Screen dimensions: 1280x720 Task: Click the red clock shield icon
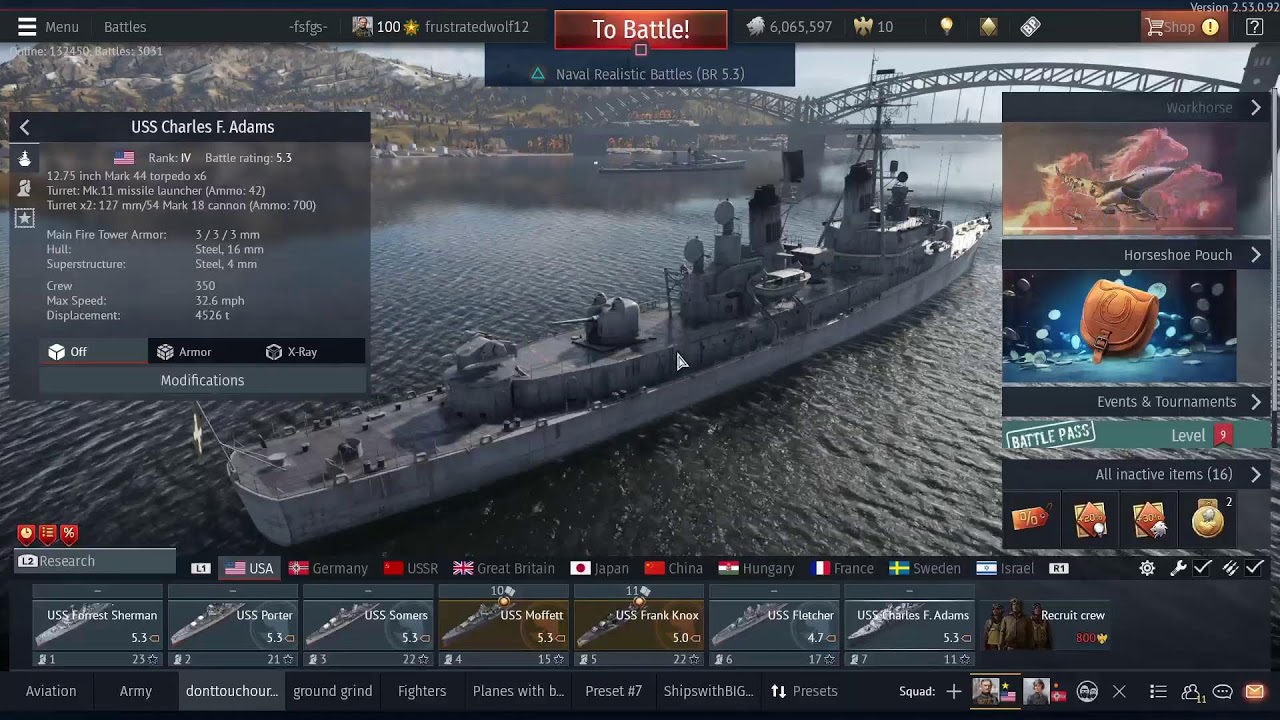[x=26, y=534]
